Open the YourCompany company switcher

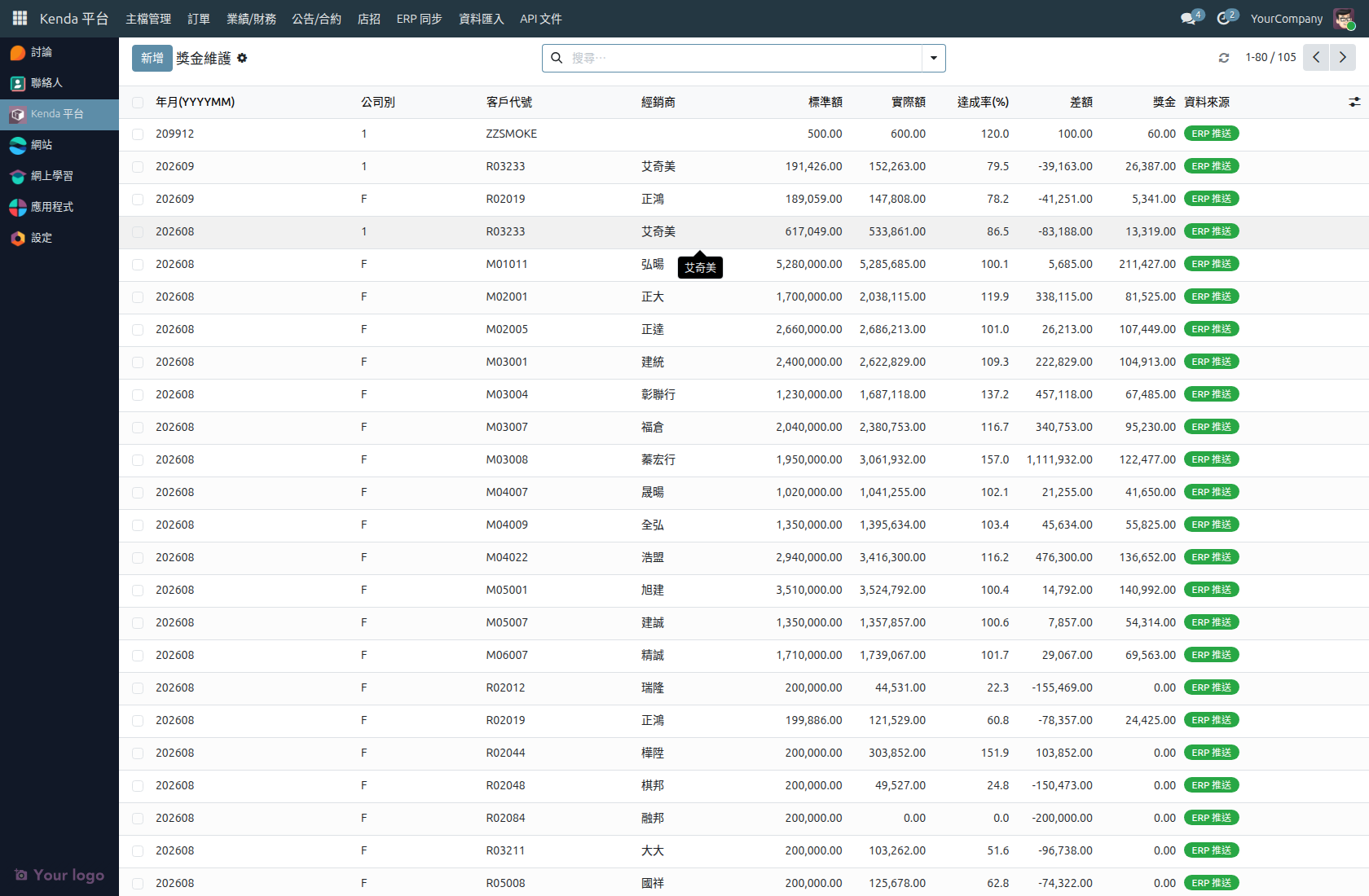coord(1287,19)
